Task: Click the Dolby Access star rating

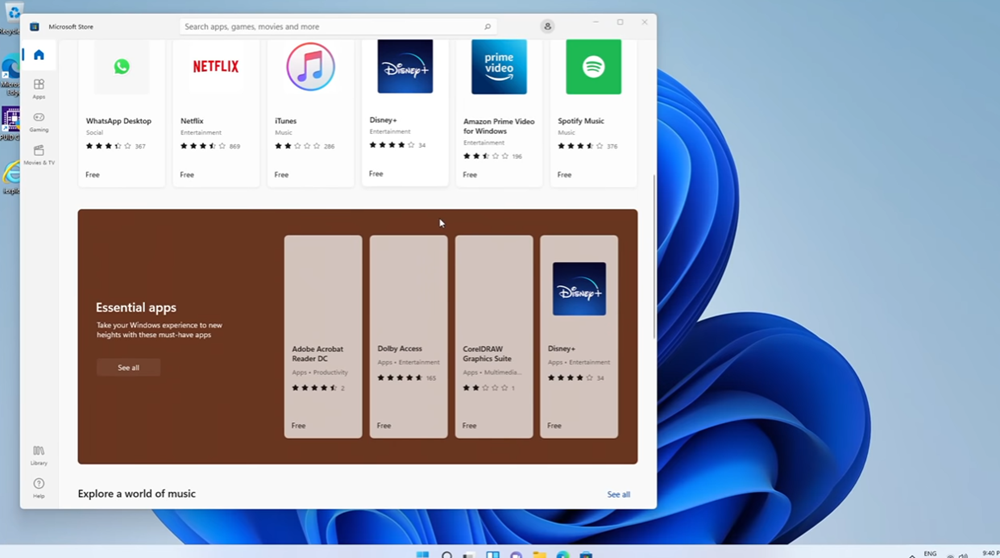Action: [400, 378]
